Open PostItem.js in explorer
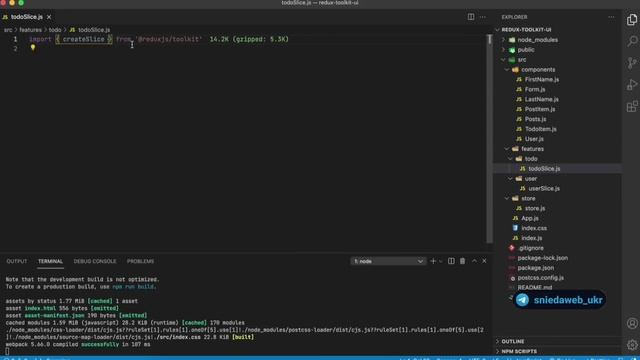The height and width of the screenshot is (360, 640). 558,109
